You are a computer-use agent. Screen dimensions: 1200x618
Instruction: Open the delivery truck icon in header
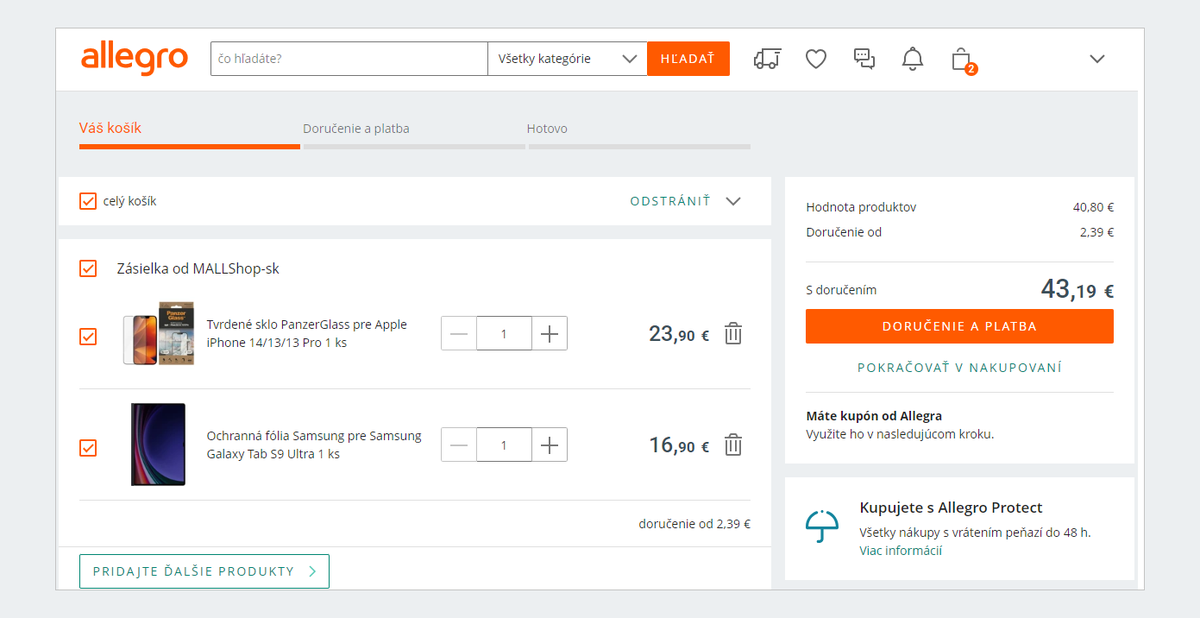pyautogui.click(x=767, y=59)
